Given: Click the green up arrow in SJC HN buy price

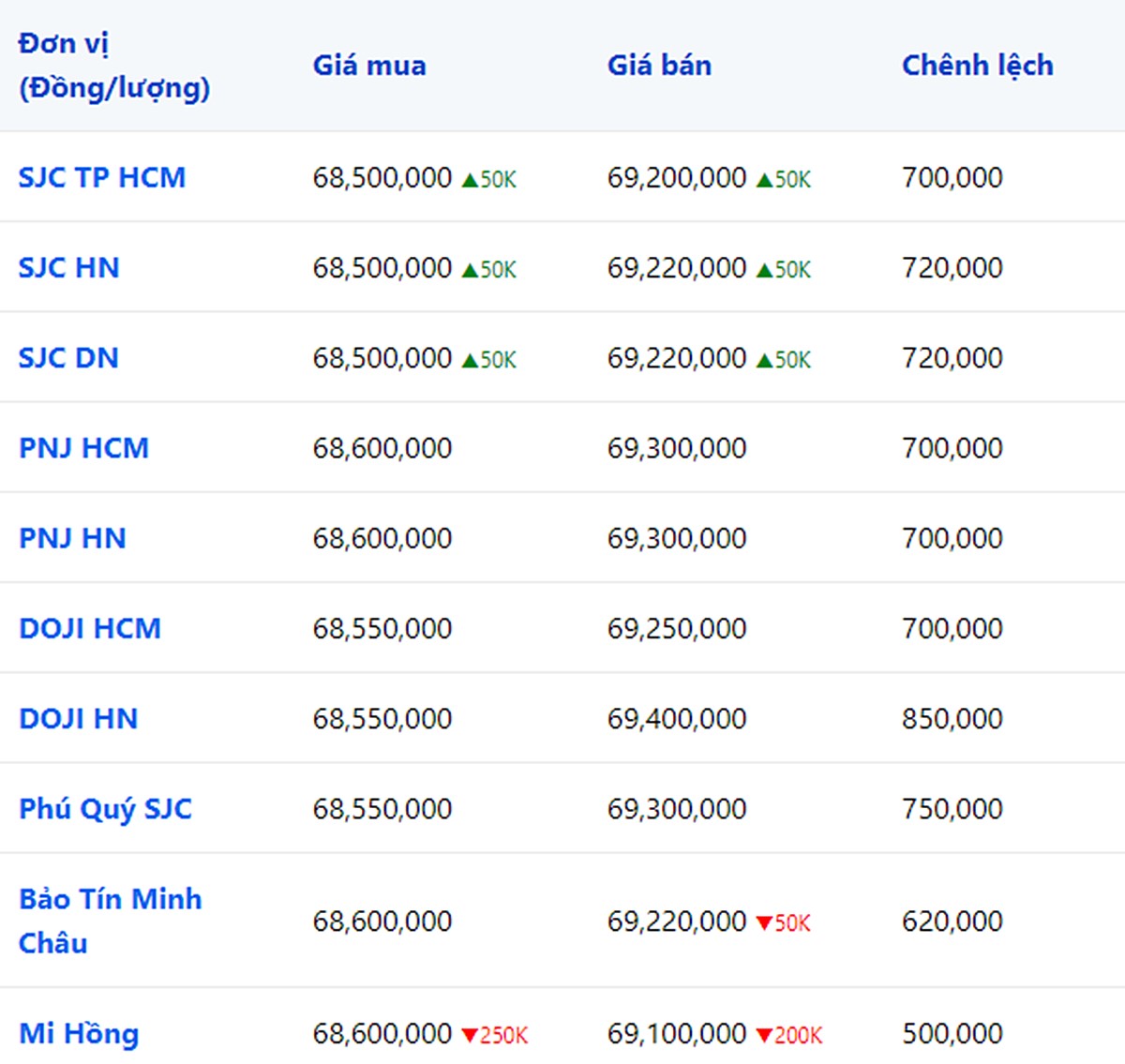Looking at the screenshot, I should [x=471, y=270].
